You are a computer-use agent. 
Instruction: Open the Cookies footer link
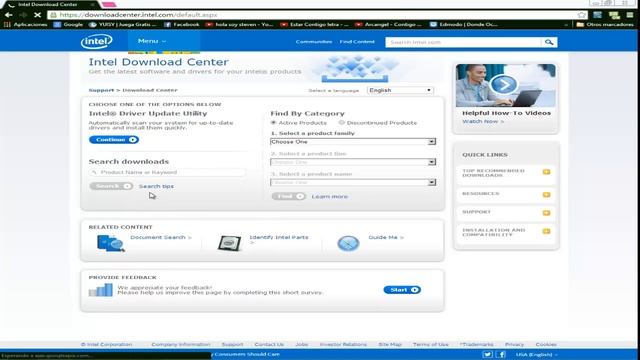pos(546,344)
